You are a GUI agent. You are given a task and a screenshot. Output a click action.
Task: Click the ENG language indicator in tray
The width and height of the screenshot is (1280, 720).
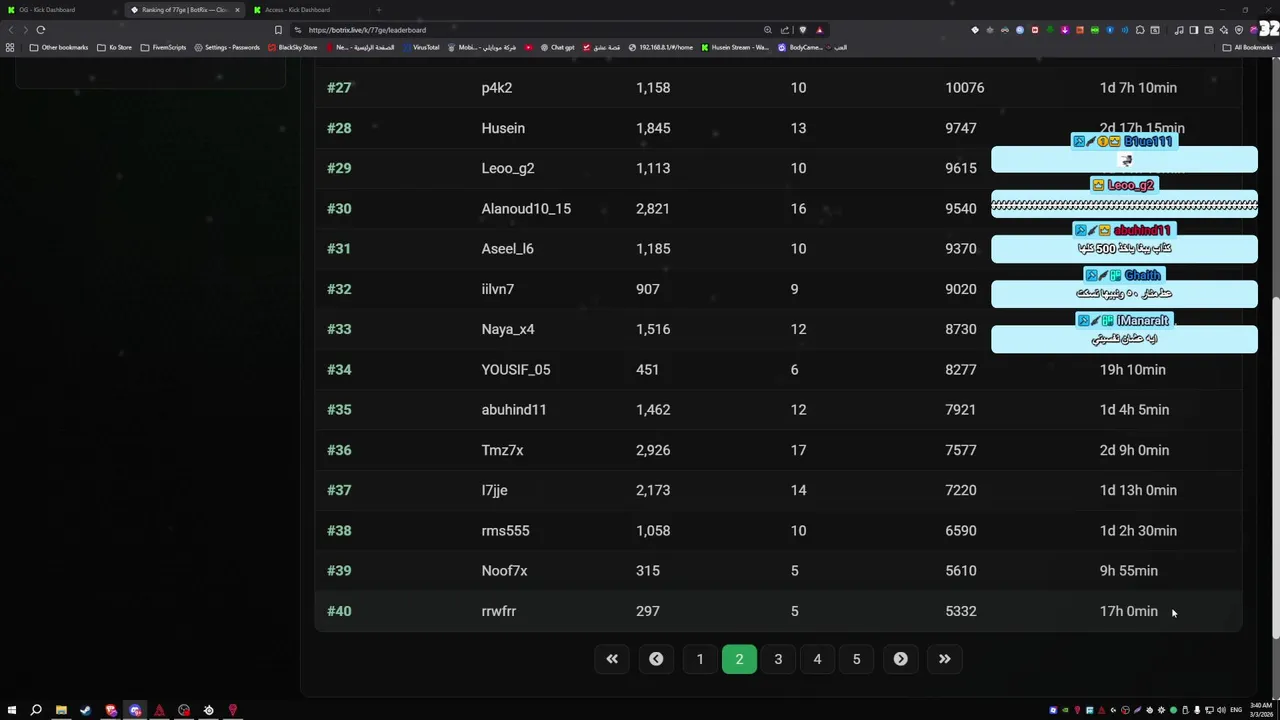coord(1234,710)
